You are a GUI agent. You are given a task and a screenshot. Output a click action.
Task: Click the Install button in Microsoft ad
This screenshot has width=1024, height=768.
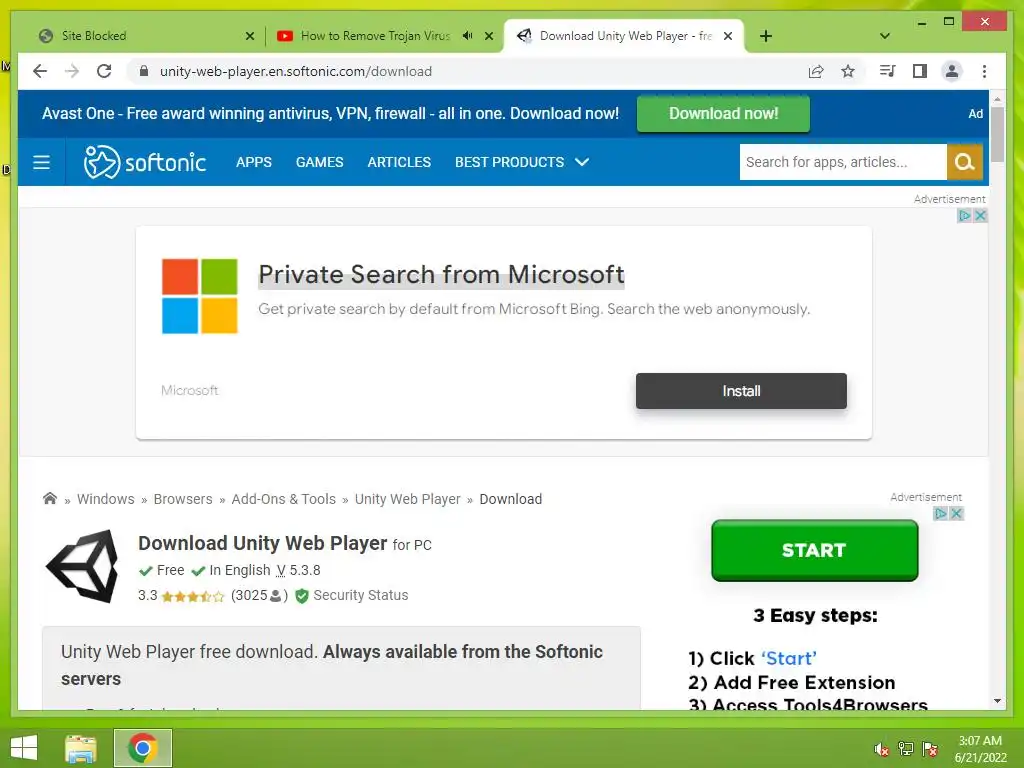[x=741, y=391]
